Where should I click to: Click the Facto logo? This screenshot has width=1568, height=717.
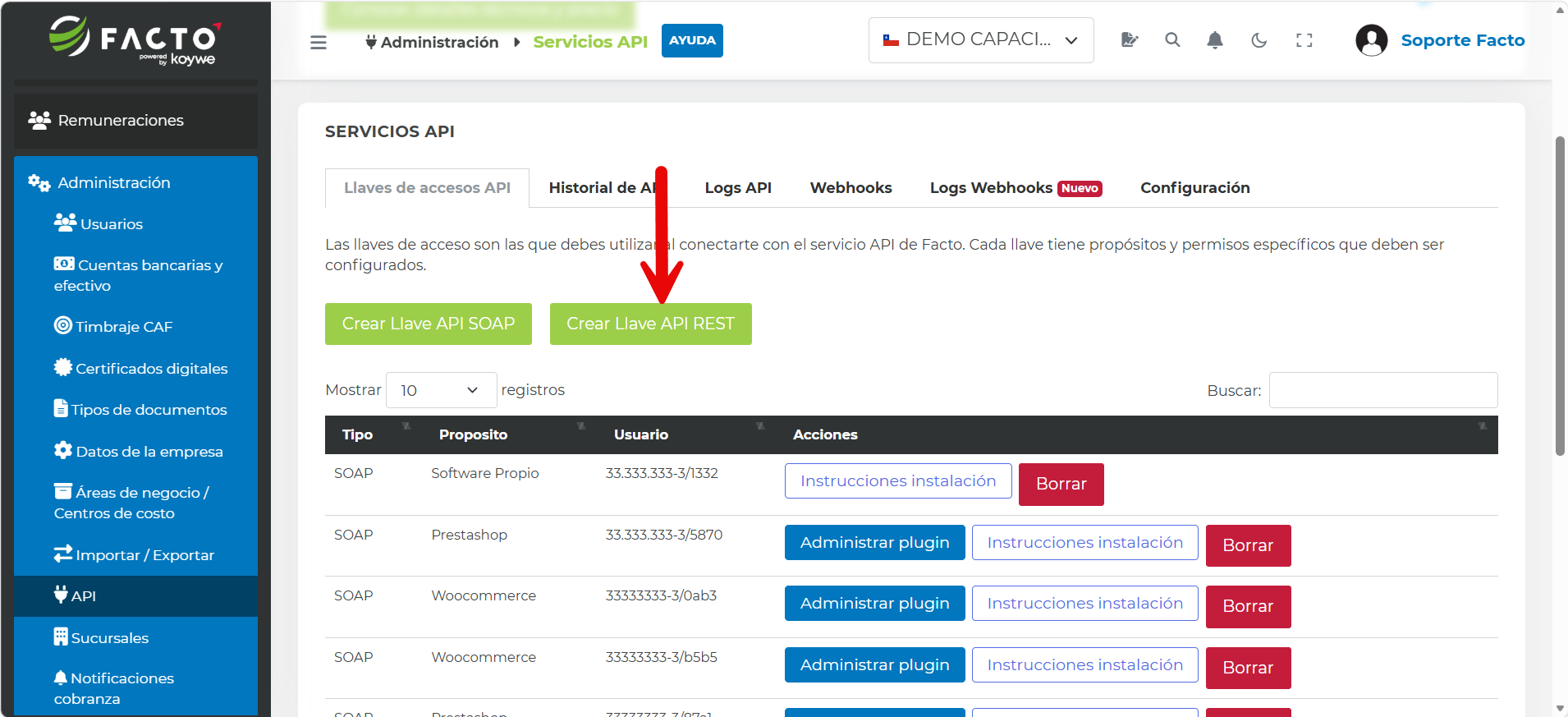[x=135, y=40]
